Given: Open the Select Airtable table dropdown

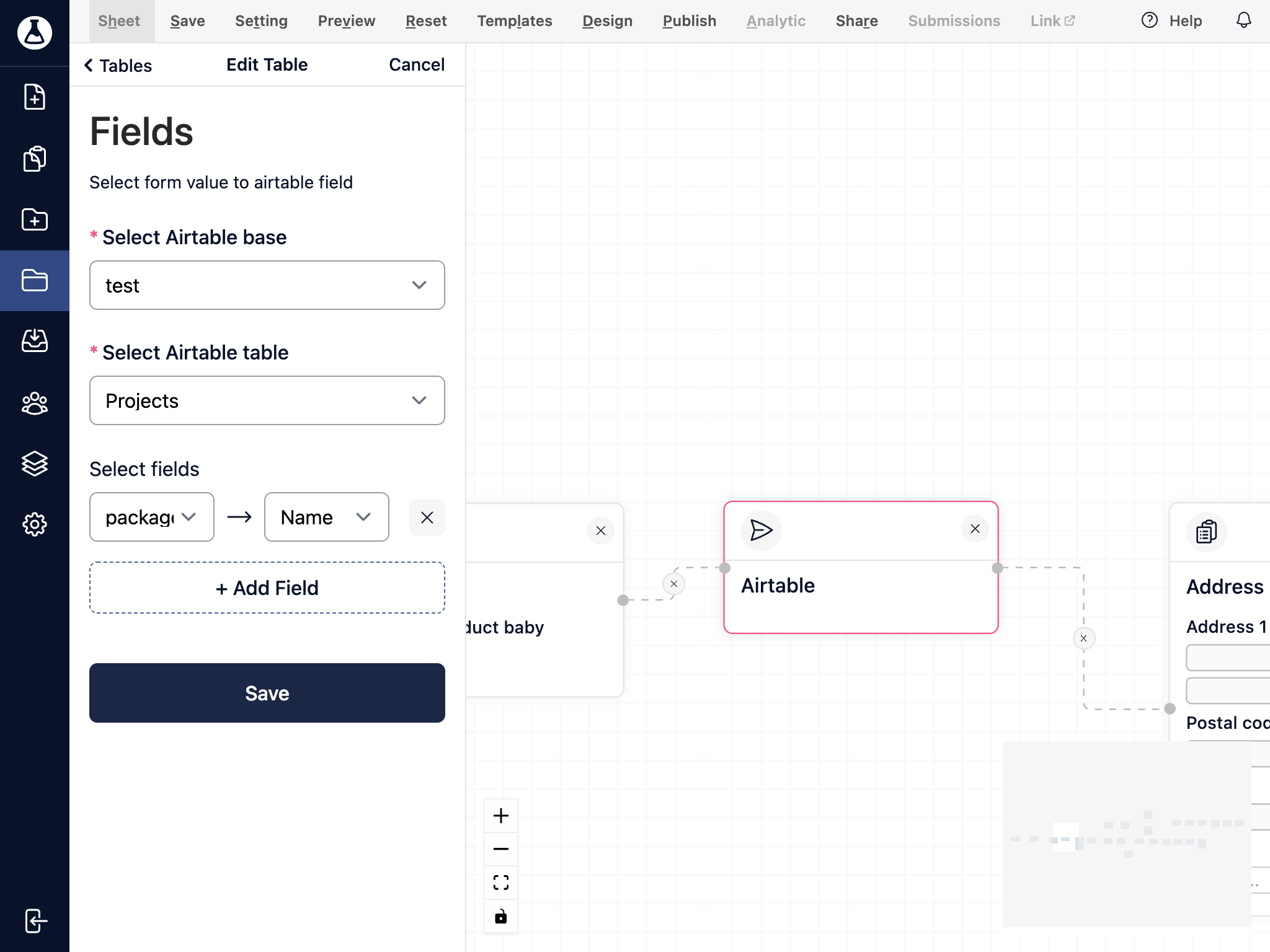Looking at the screenshot, I should pyautogui.click(x=267, y=400).
